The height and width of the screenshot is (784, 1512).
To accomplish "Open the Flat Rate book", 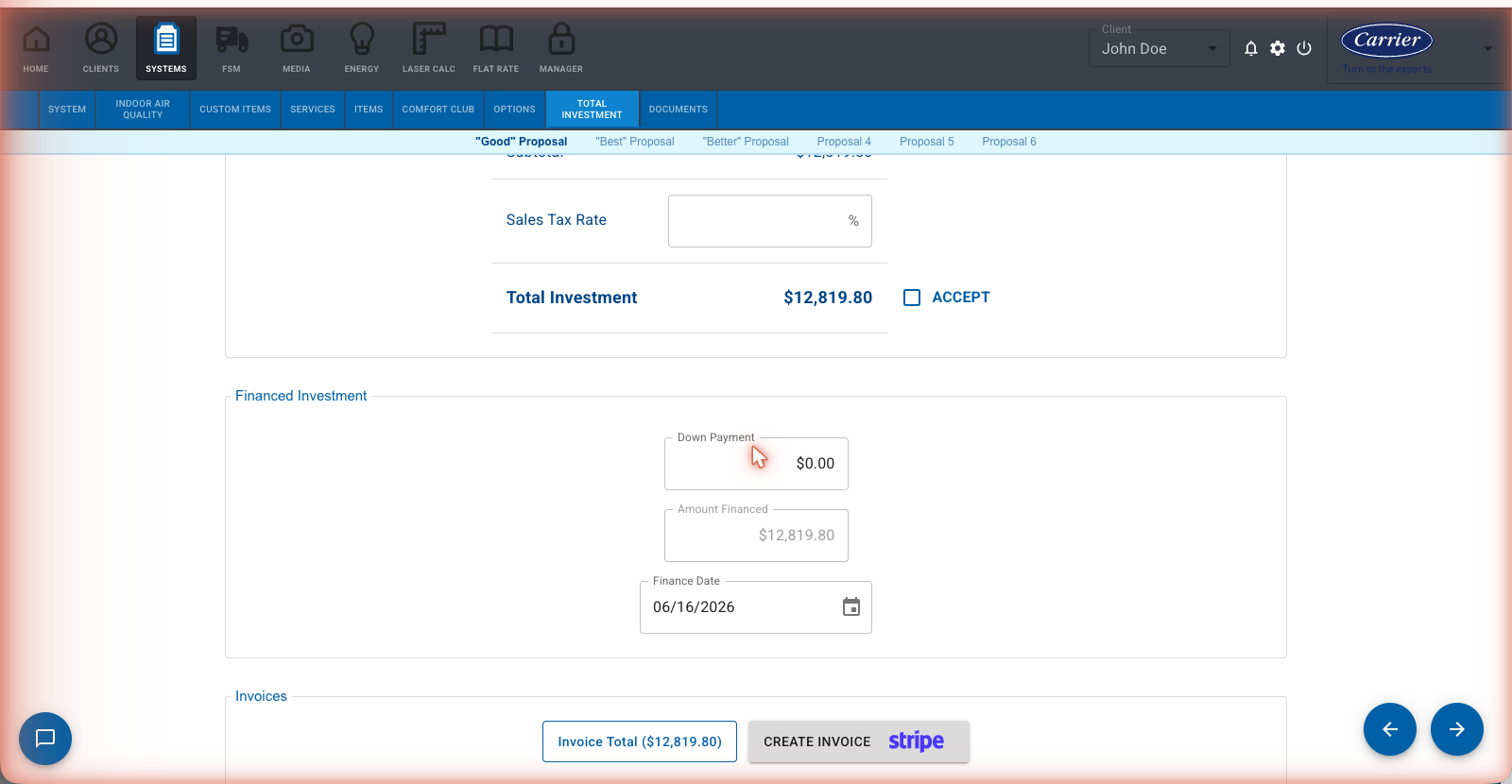I will pyautogui.click(x=496, y=48).
